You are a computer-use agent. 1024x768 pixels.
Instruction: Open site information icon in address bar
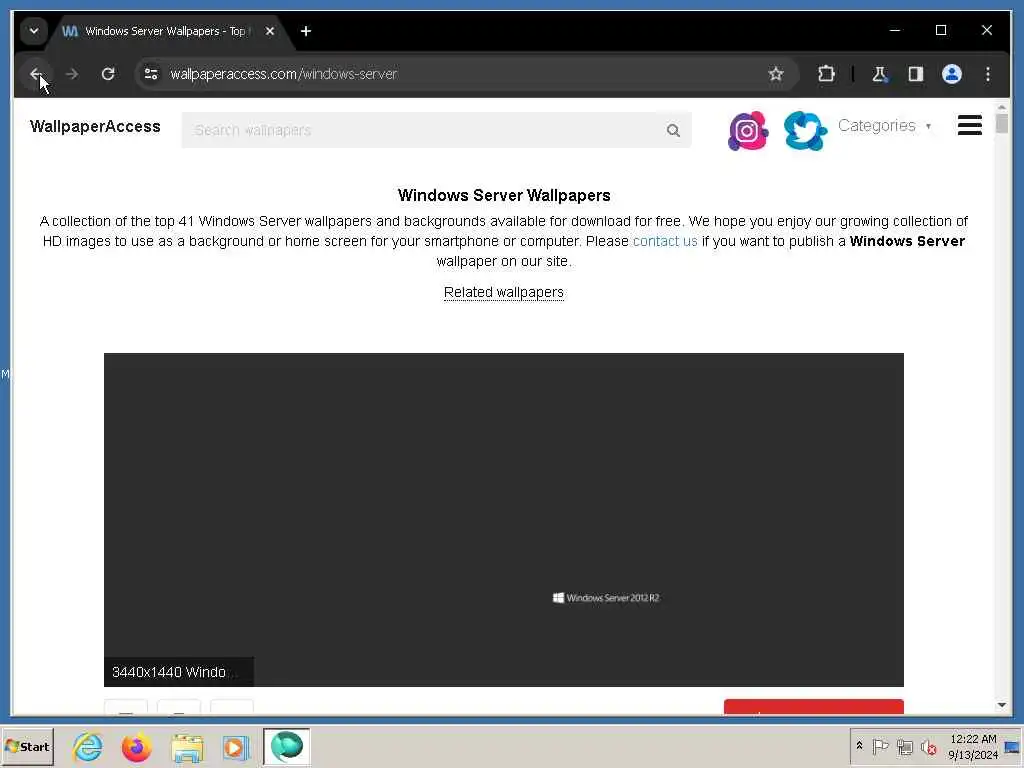[151, 74]
